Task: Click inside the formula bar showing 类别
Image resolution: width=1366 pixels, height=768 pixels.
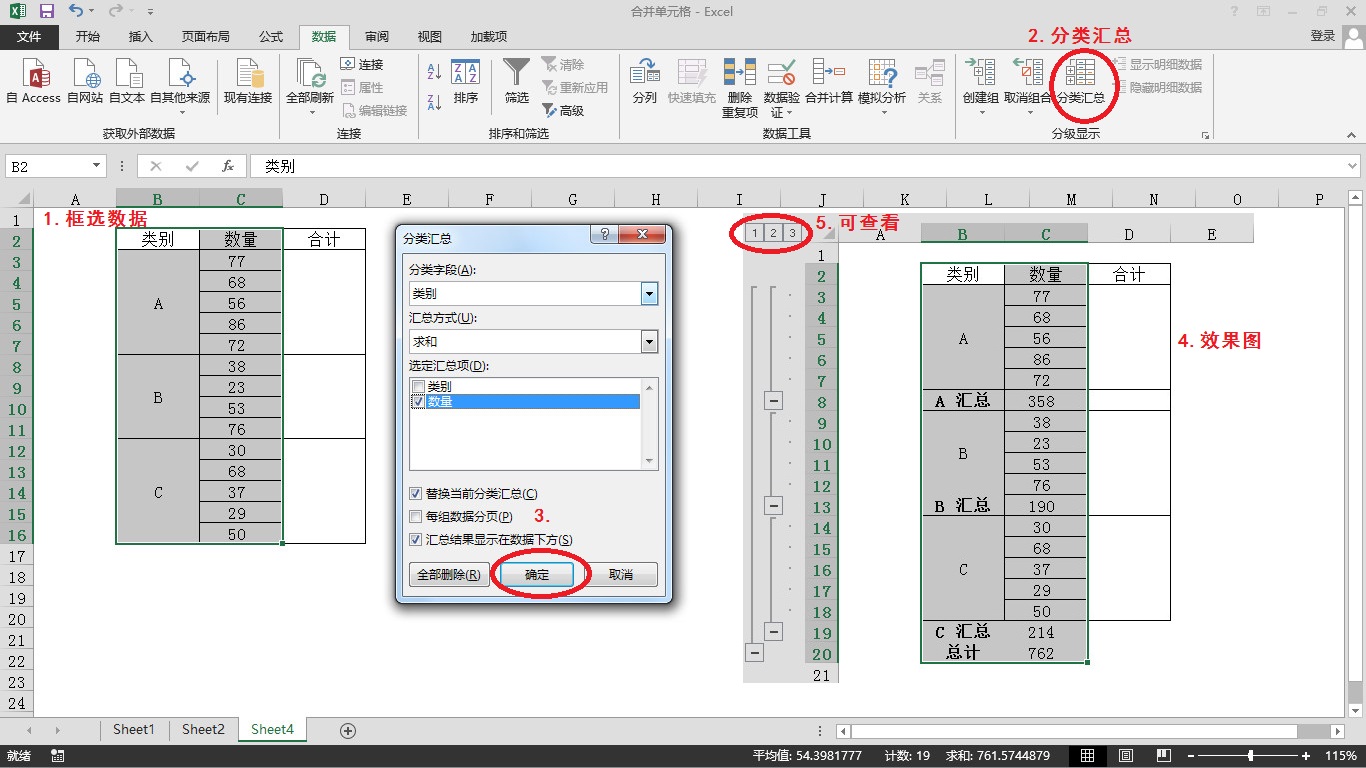Action: pos(797,166)
